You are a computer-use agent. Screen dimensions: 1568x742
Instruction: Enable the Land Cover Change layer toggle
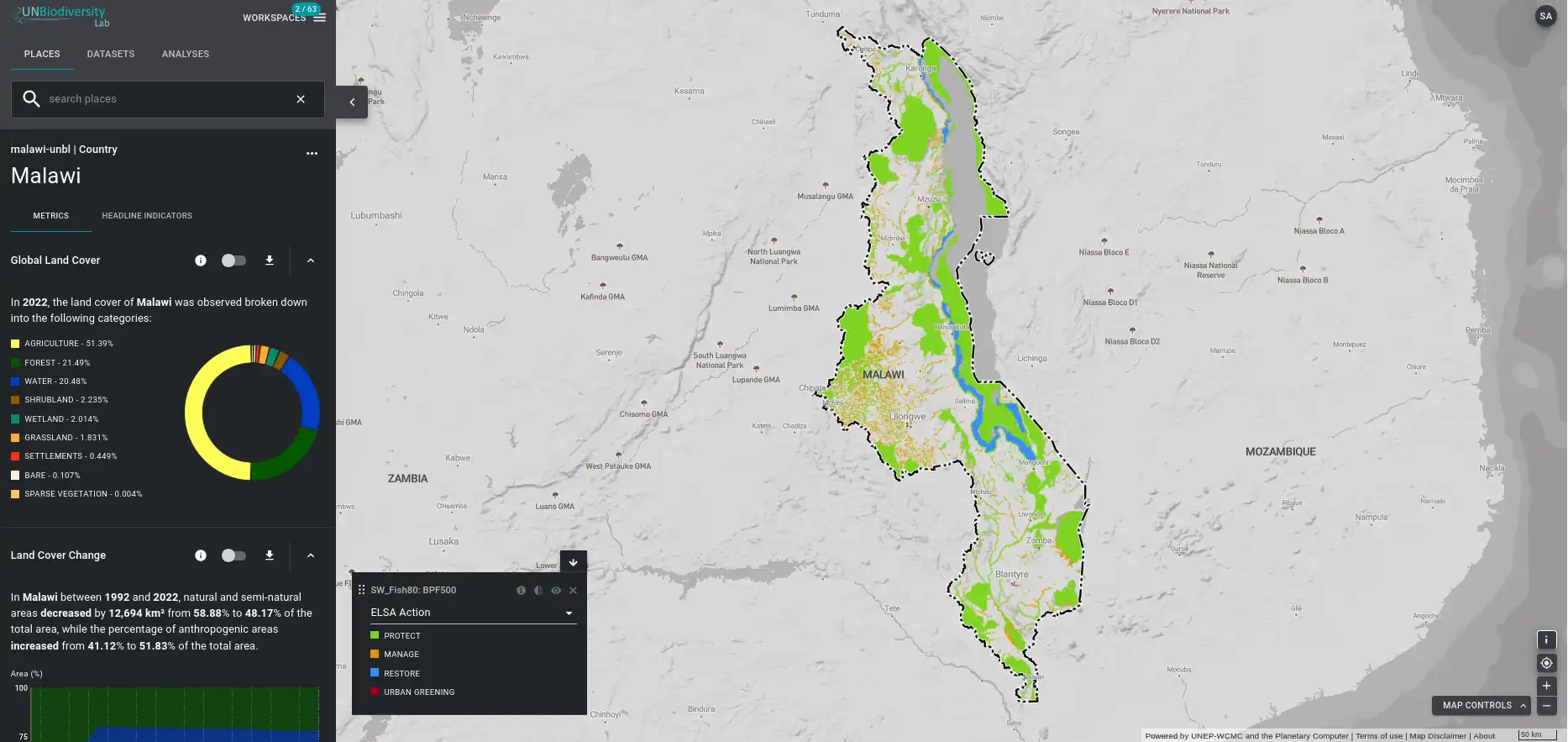233,555
